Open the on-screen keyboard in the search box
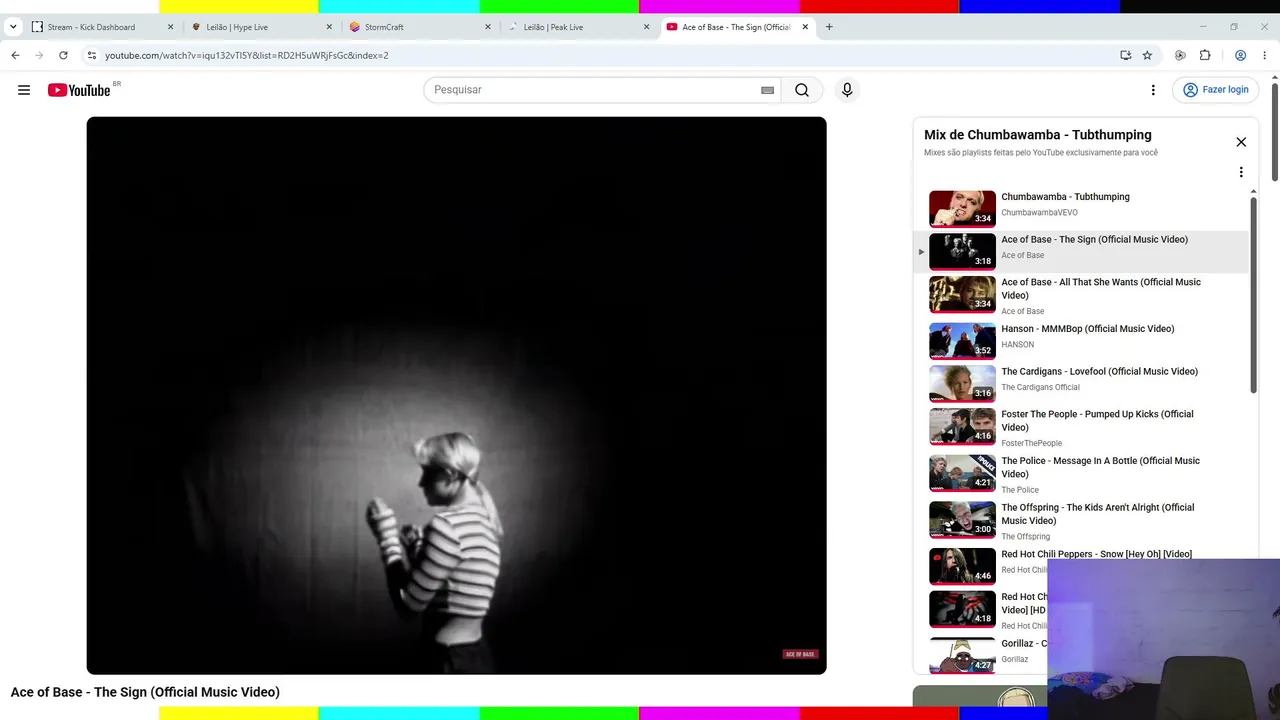Image resolution: width=1280 pixels, height=720 pixels. (767, 90)
